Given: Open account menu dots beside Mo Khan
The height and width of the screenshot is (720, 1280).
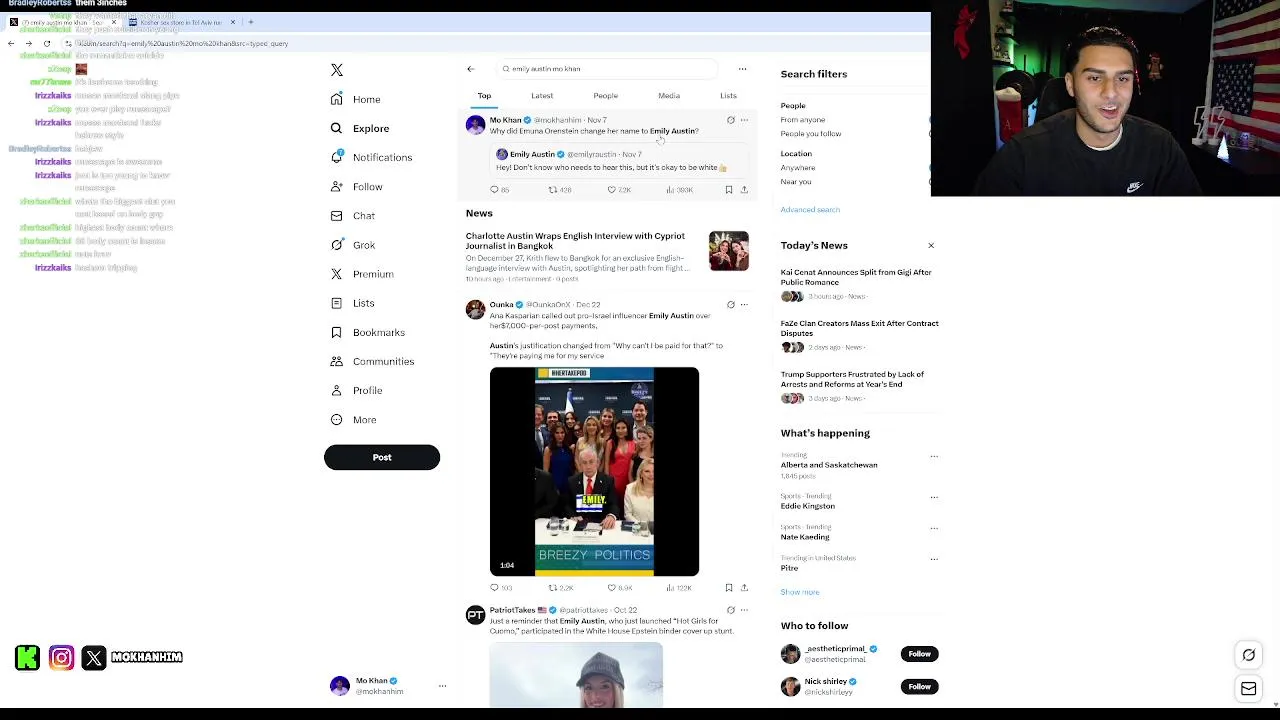Looking at the screenshot, I should click(x=442, y=686).
